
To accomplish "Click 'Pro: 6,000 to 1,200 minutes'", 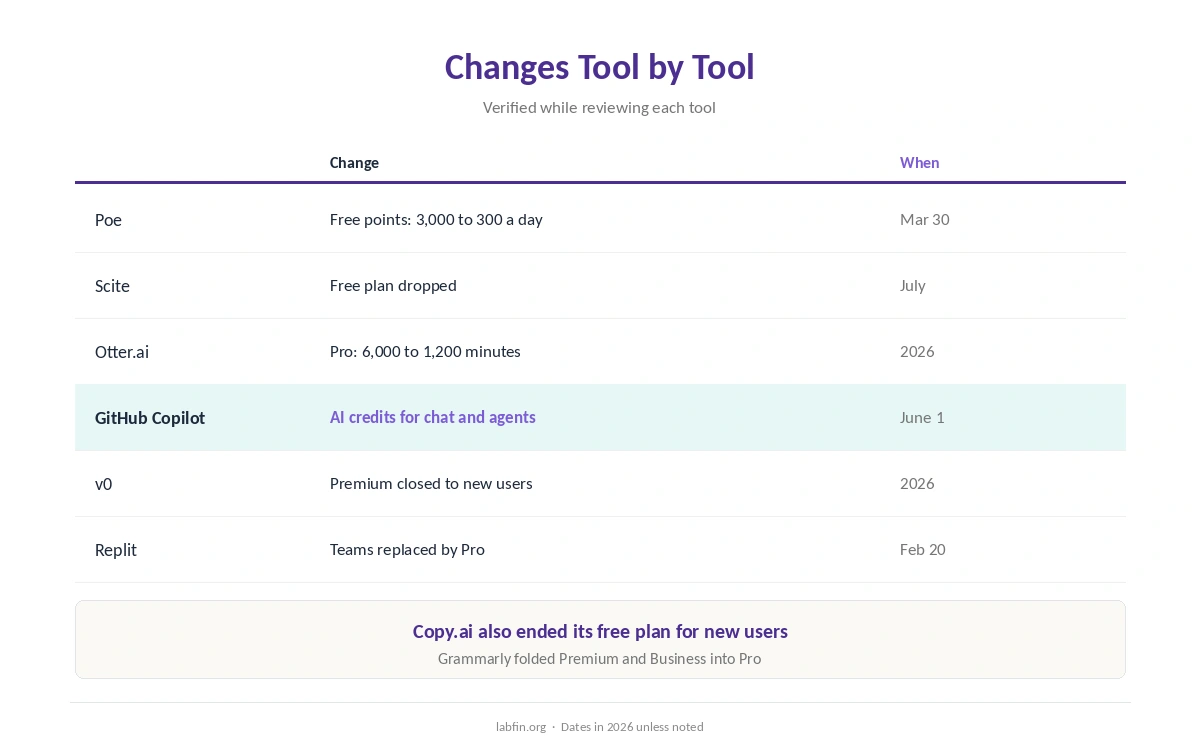I will [425, 351].
